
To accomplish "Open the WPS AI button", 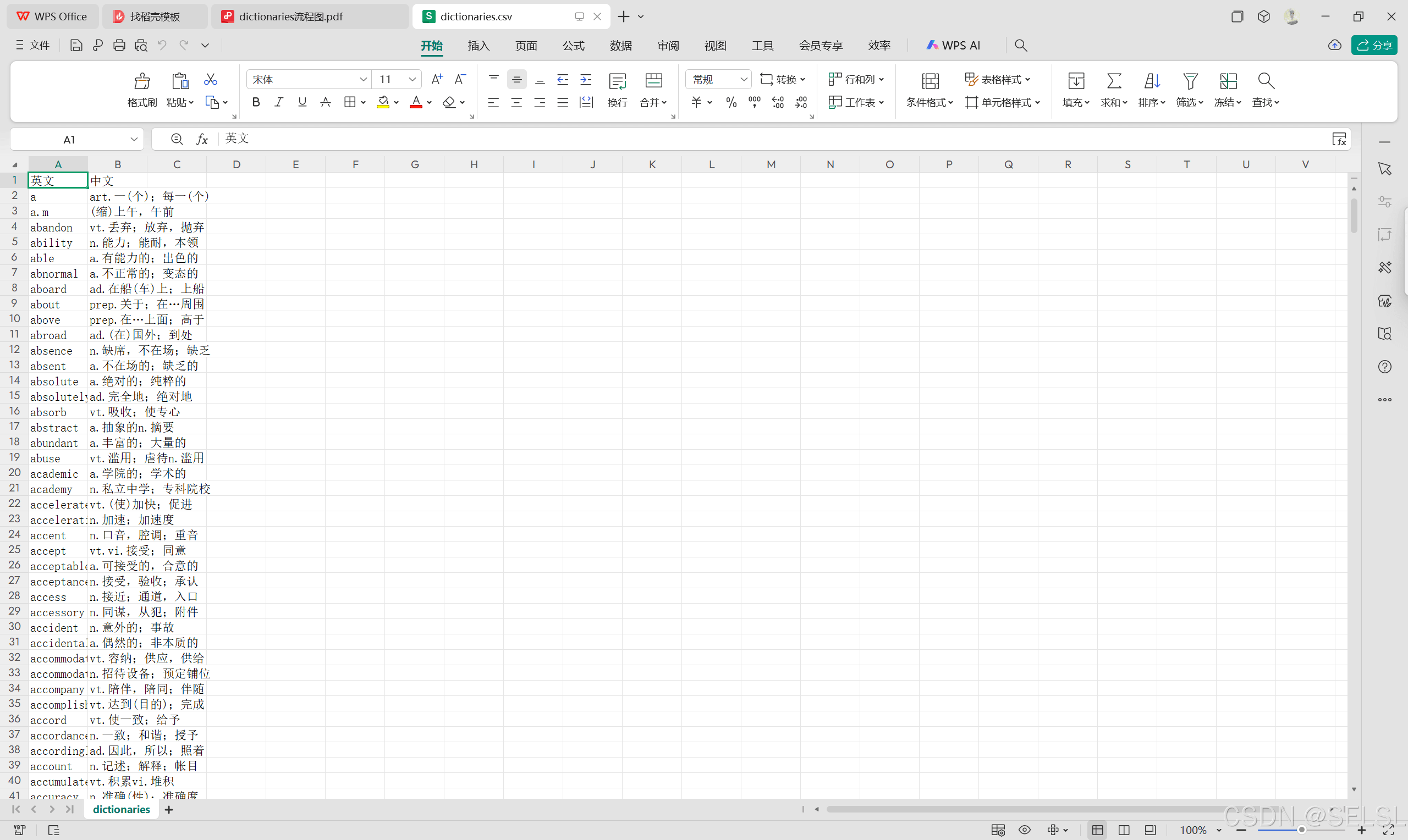I will pos(953,45).
